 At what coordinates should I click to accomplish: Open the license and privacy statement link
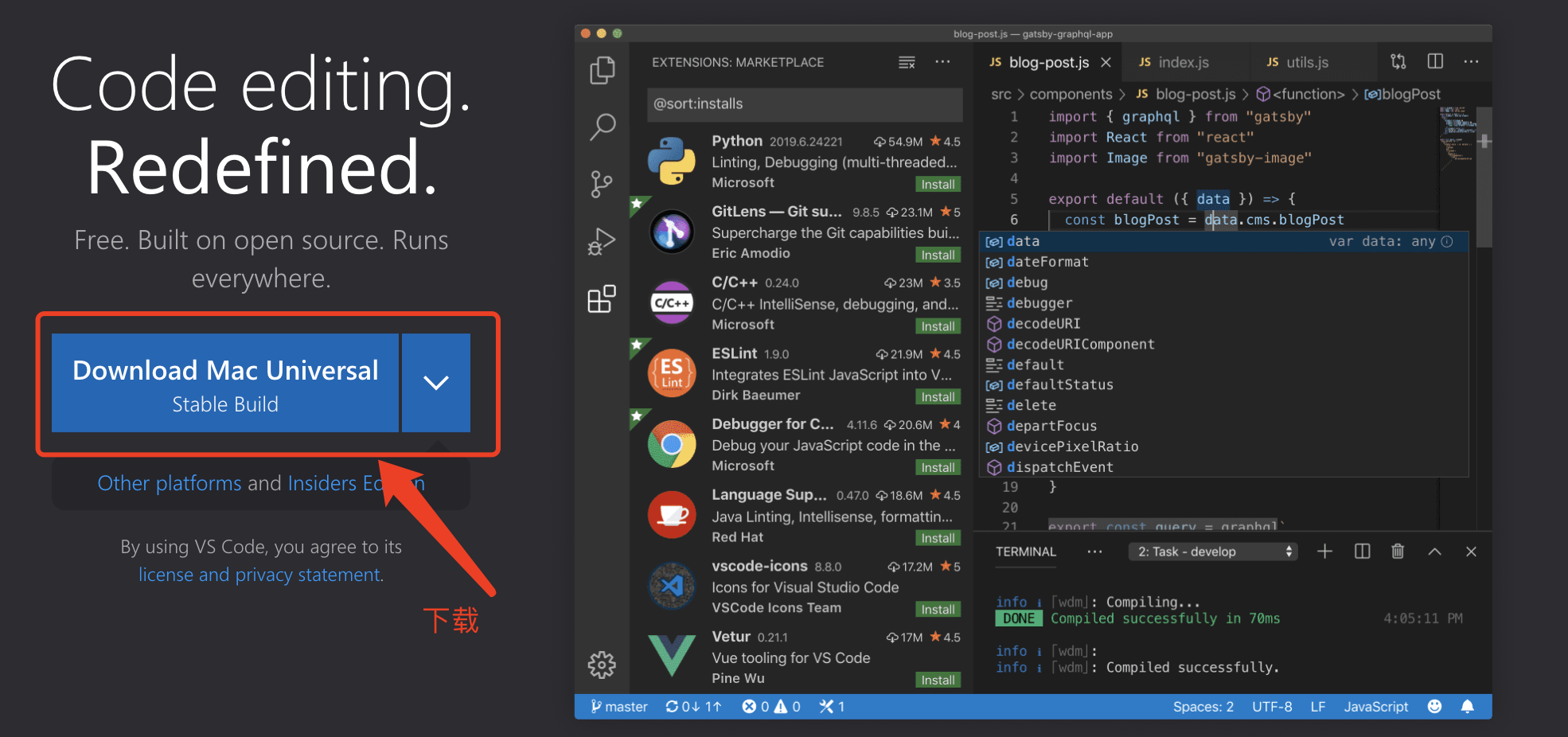point(261,575)
